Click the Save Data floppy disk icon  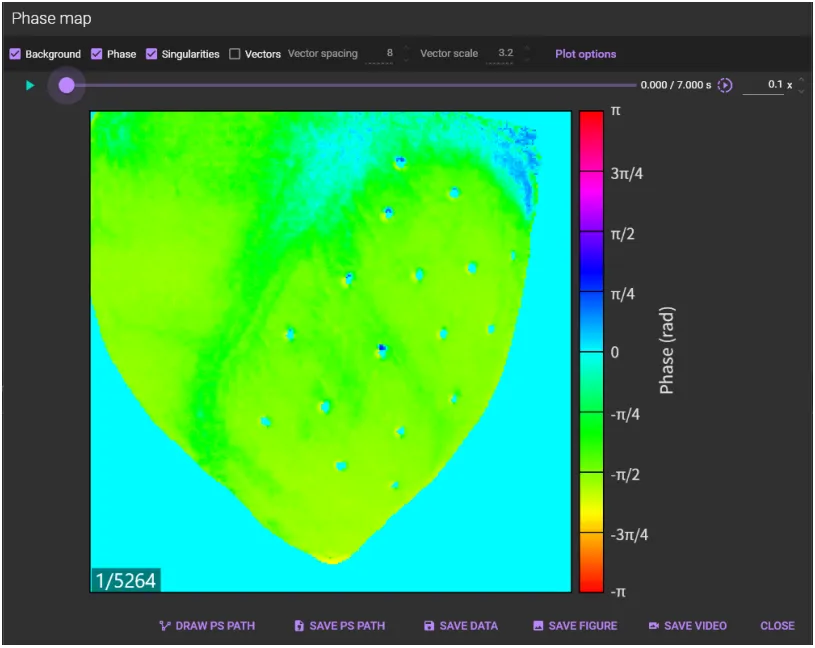429,626
